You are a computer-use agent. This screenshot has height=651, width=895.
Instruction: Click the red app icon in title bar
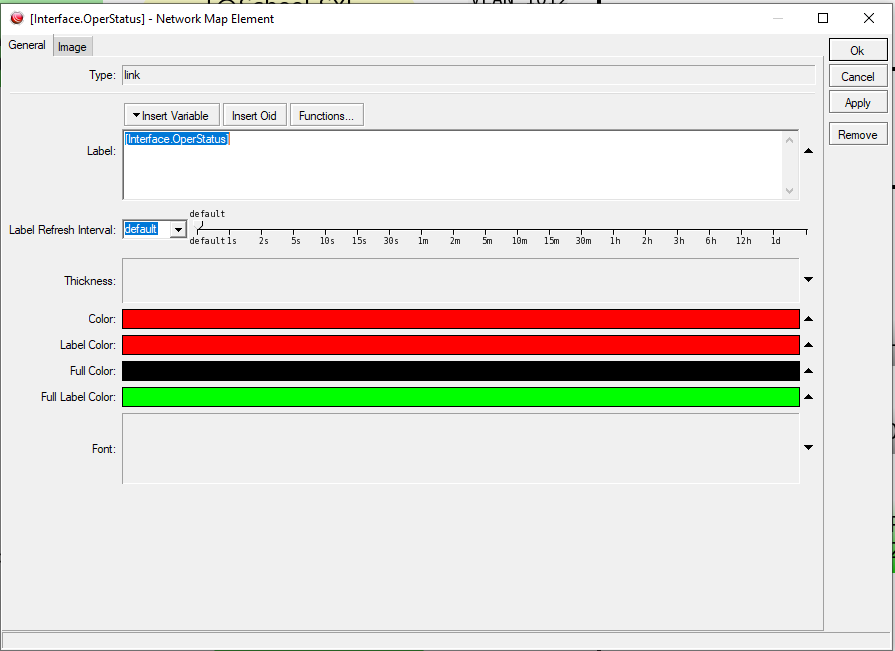17,18
